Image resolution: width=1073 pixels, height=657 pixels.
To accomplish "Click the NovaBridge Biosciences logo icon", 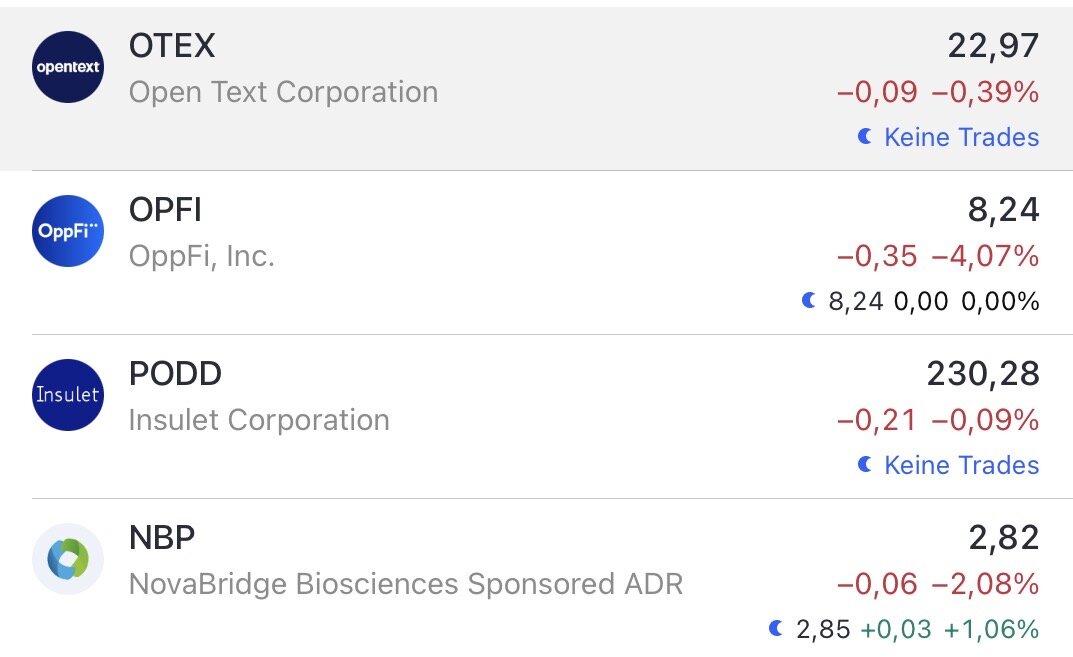I will [68, 559].
